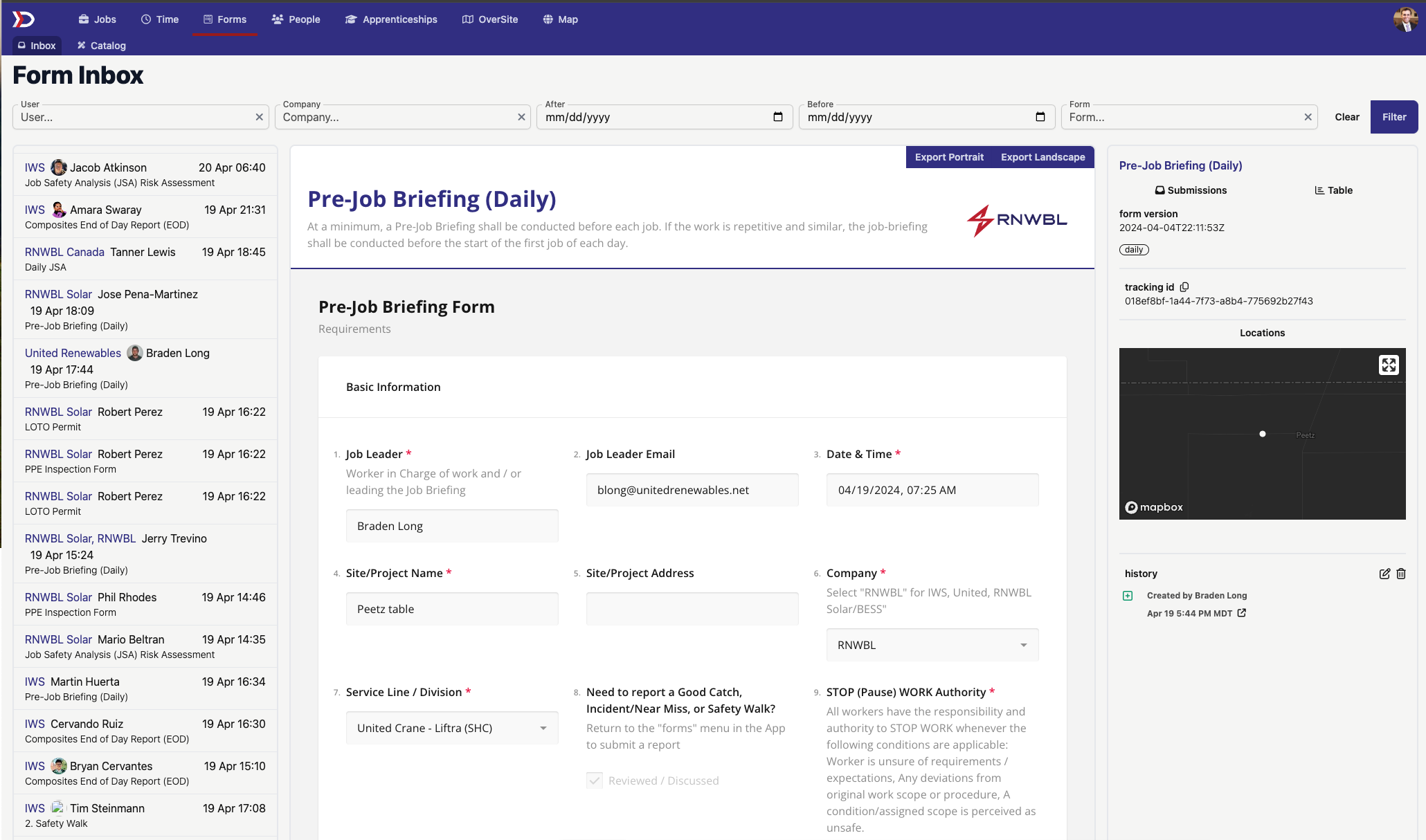
Task: Open the Service Line / Division dropdown
Action: (x=451, y=727)
